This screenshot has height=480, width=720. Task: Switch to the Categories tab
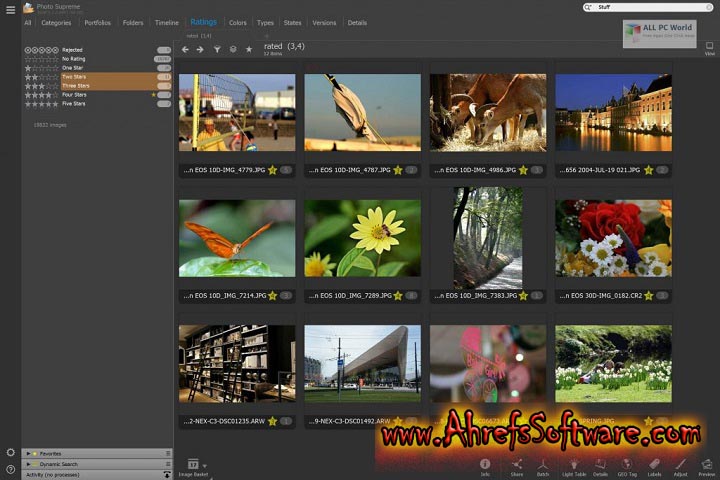(56, 23)
